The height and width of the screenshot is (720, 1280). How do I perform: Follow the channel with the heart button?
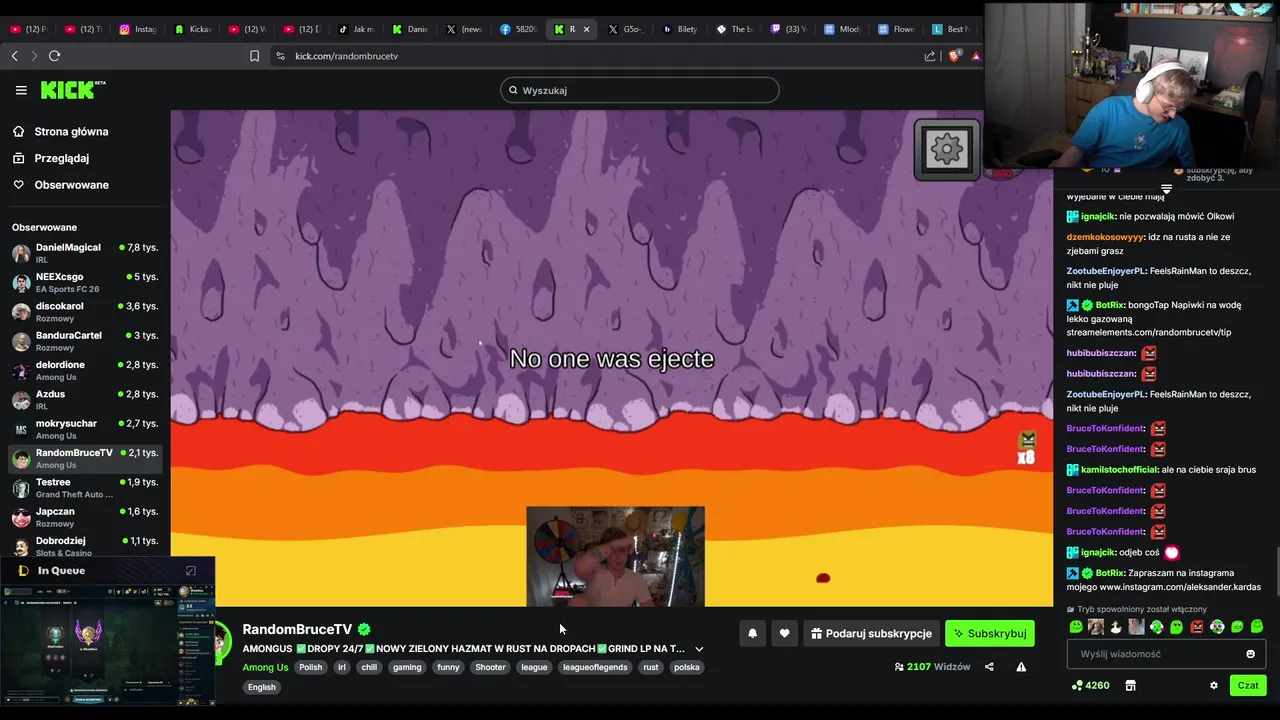tap(784, 633)
